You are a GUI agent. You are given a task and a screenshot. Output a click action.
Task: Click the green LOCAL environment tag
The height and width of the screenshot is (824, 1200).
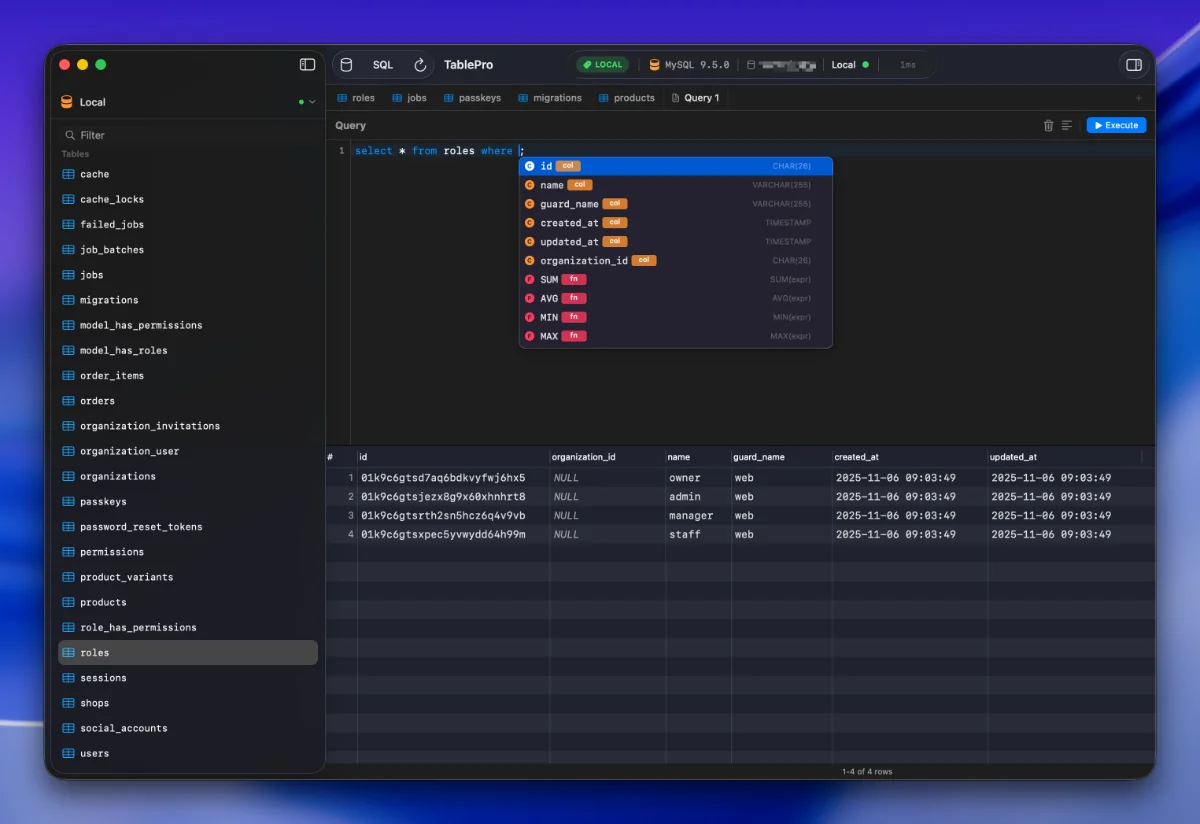tap(602, 65)
